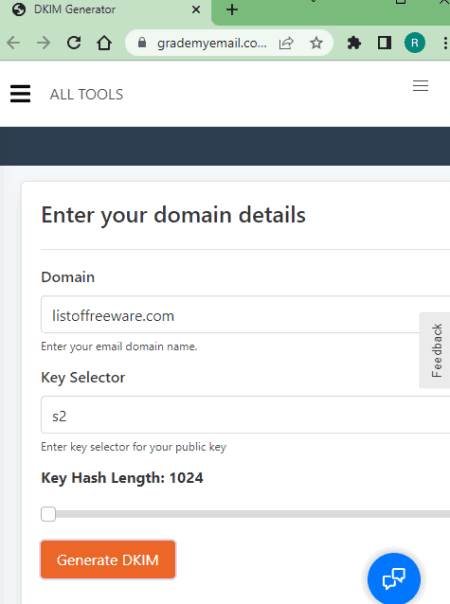450x604 pixels.
Task: Reload the page with refresh icon
Action: tap(74, 43)
